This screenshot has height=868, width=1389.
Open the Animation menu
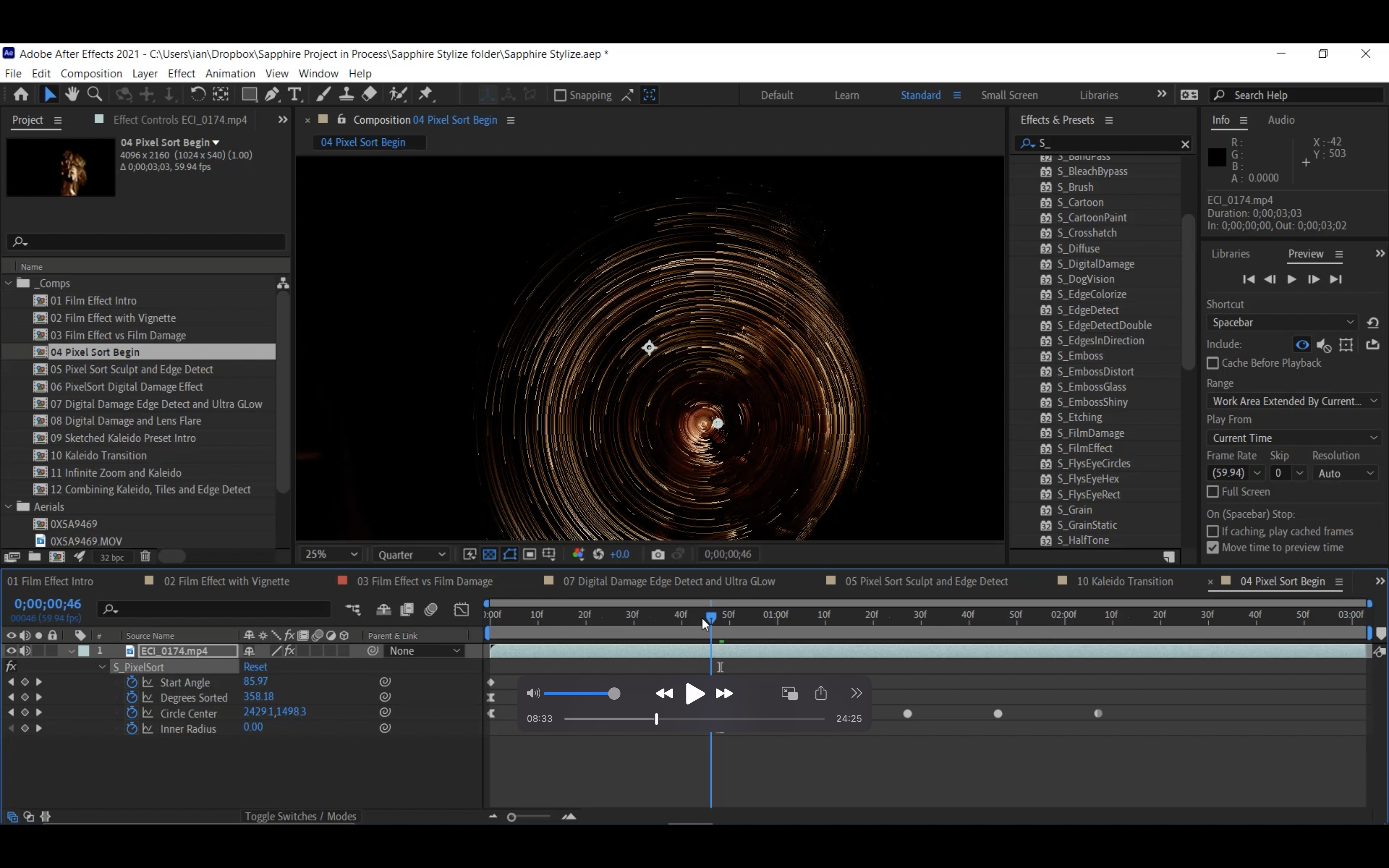(230, 74)
